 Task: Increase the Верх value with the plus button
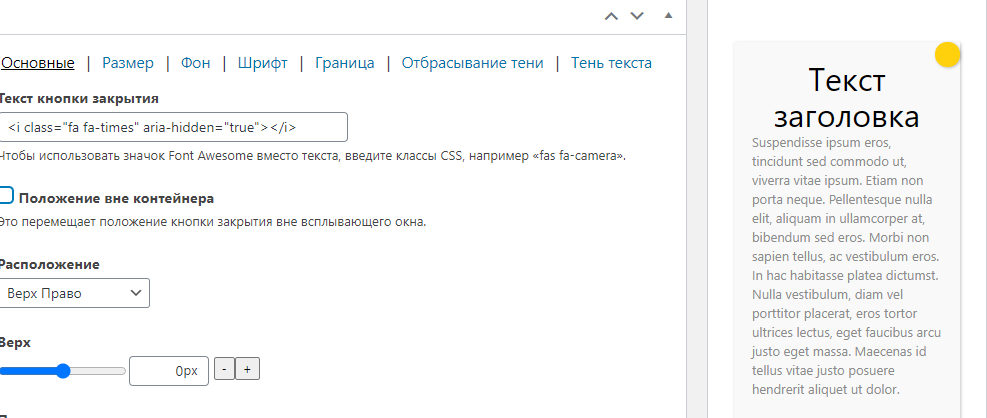[x=247, y=370]
